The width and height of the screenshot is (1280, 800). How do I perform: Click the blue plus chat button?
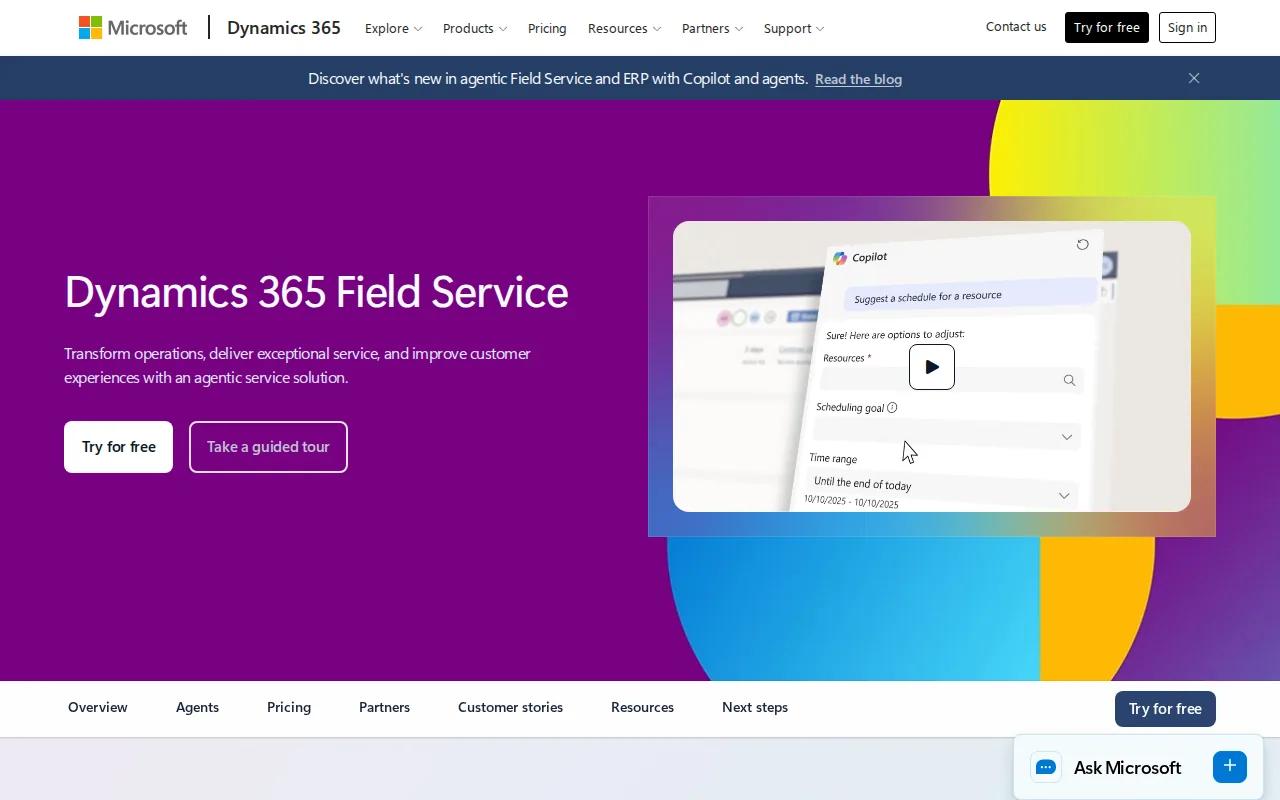pos(1230,766)
